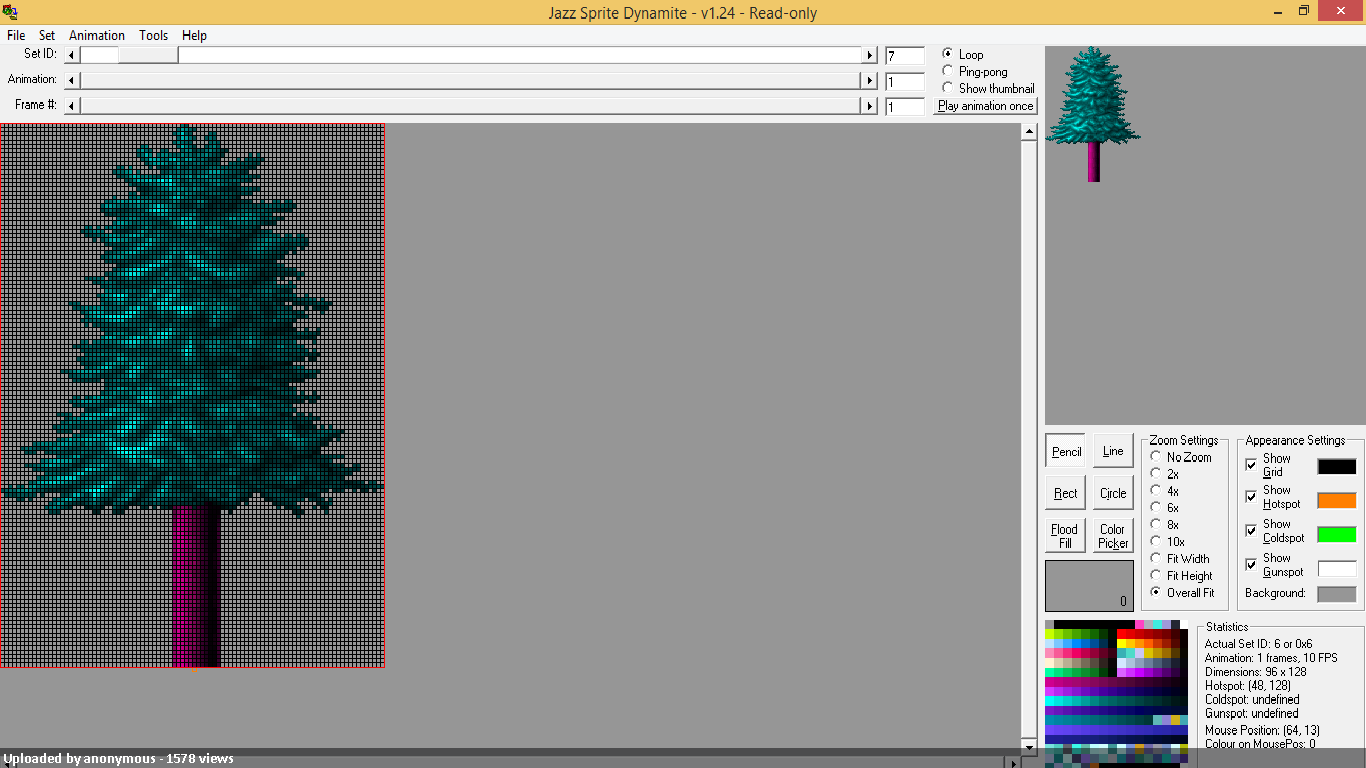The image size is (1366, 768).
Task: Select the Pencil drawing tool
Action: (x=1066, y=451)
